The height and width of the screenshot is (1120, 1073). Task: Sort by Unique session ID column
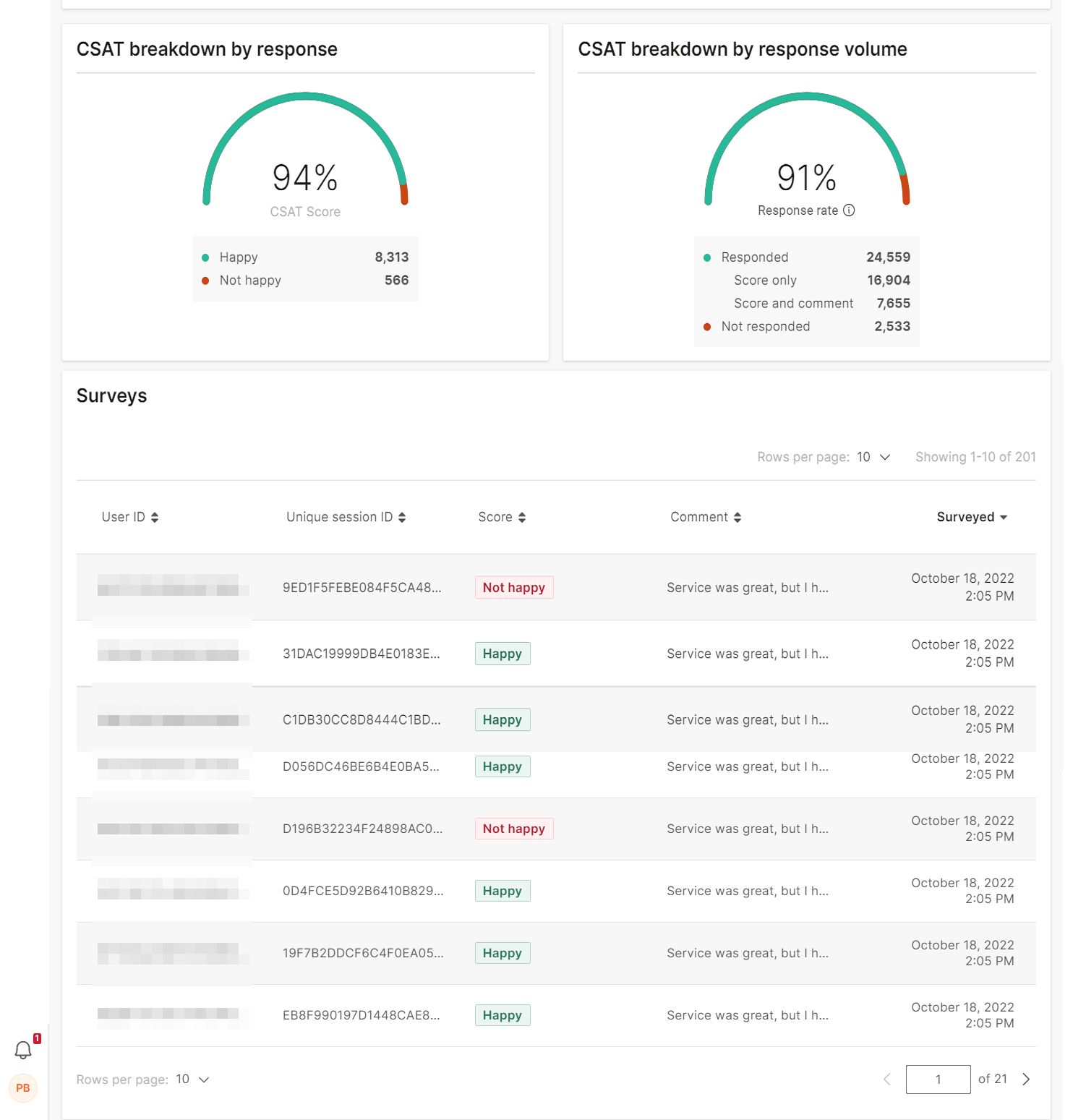click(346, 517)
